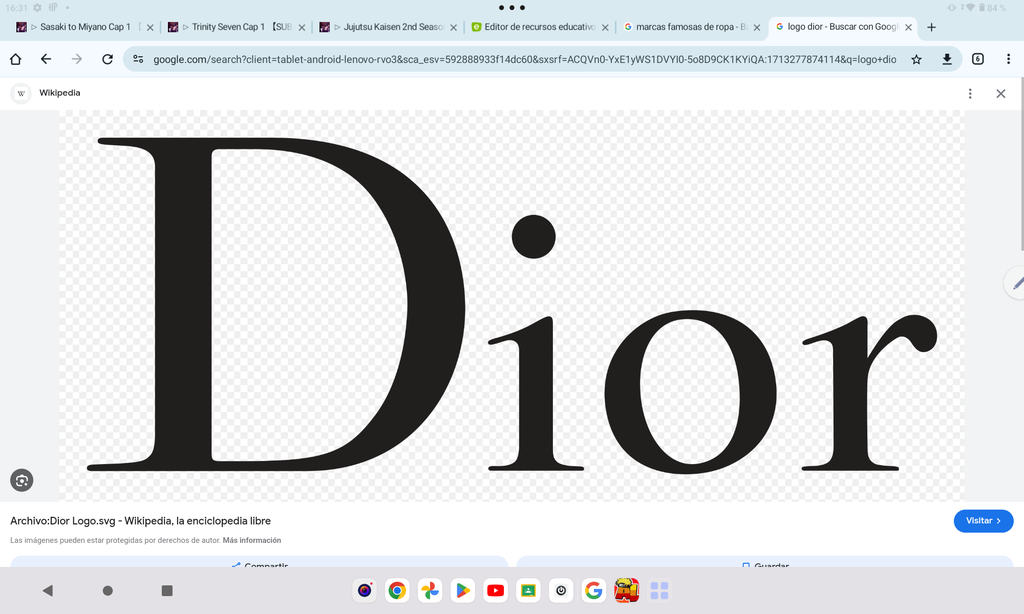This screenshot has width=1024, height=614.
Task: Close the image preview panel
Action: [1000, 93]
